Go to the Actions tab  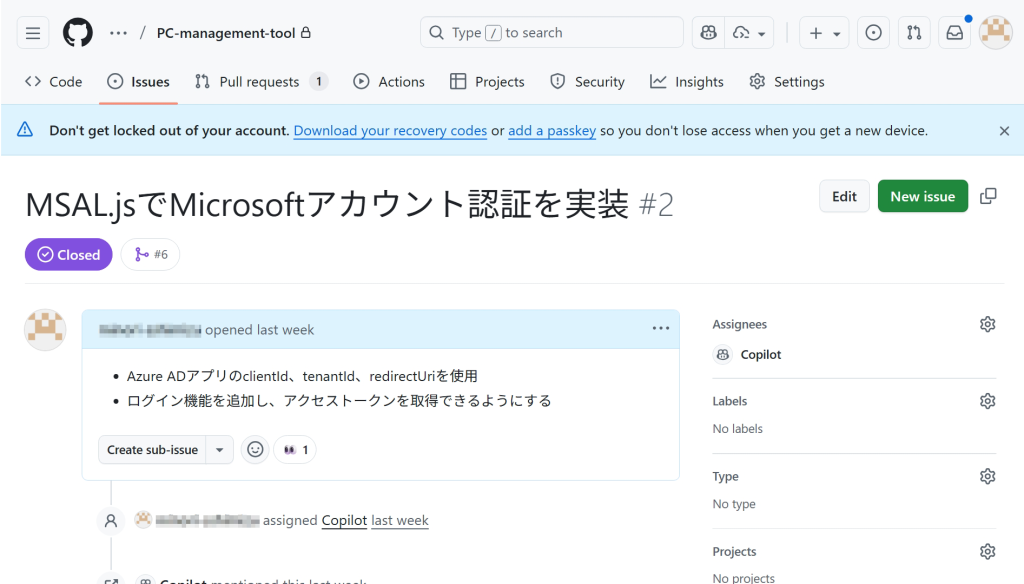(x=389, y=82)
